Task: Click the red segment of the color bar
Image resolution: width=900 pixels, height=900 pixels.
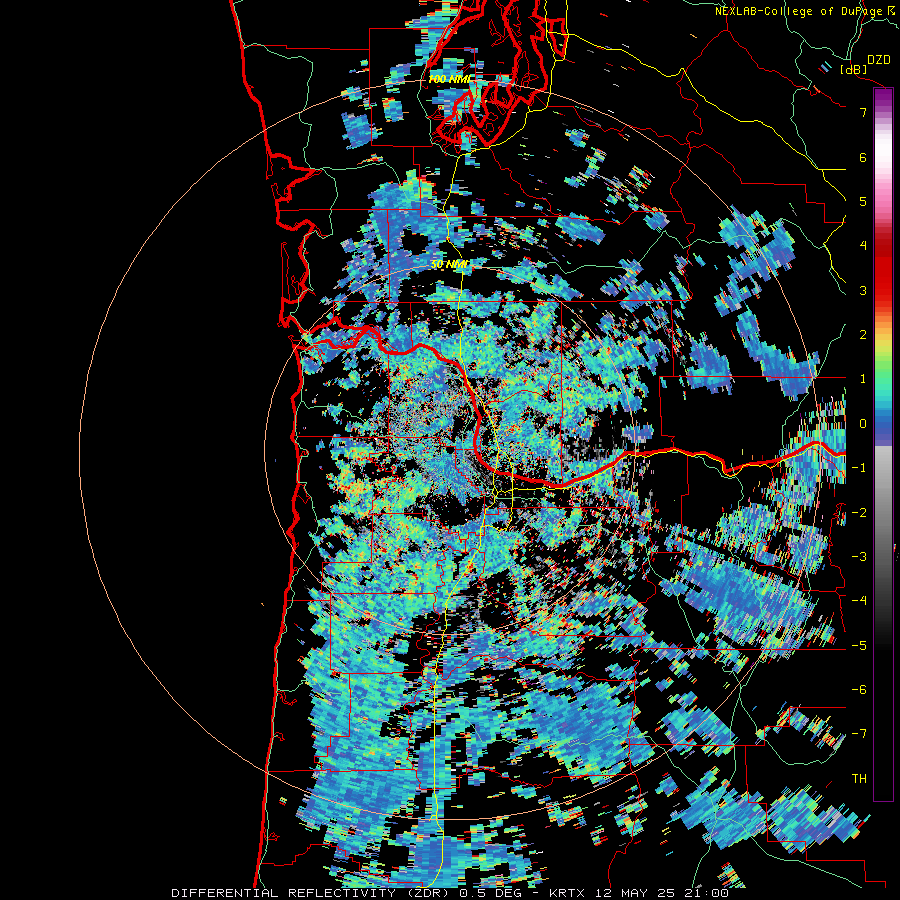Action: point(883,270)
